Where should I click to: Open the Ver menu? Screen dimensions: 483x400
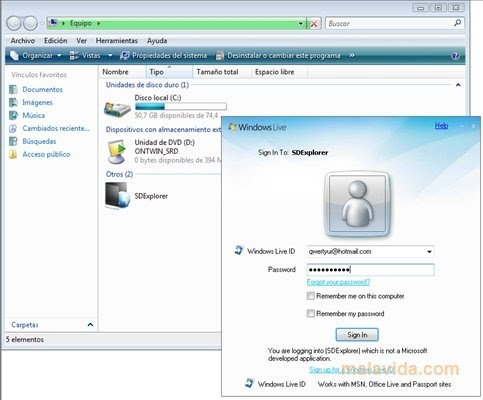point(81,41)
